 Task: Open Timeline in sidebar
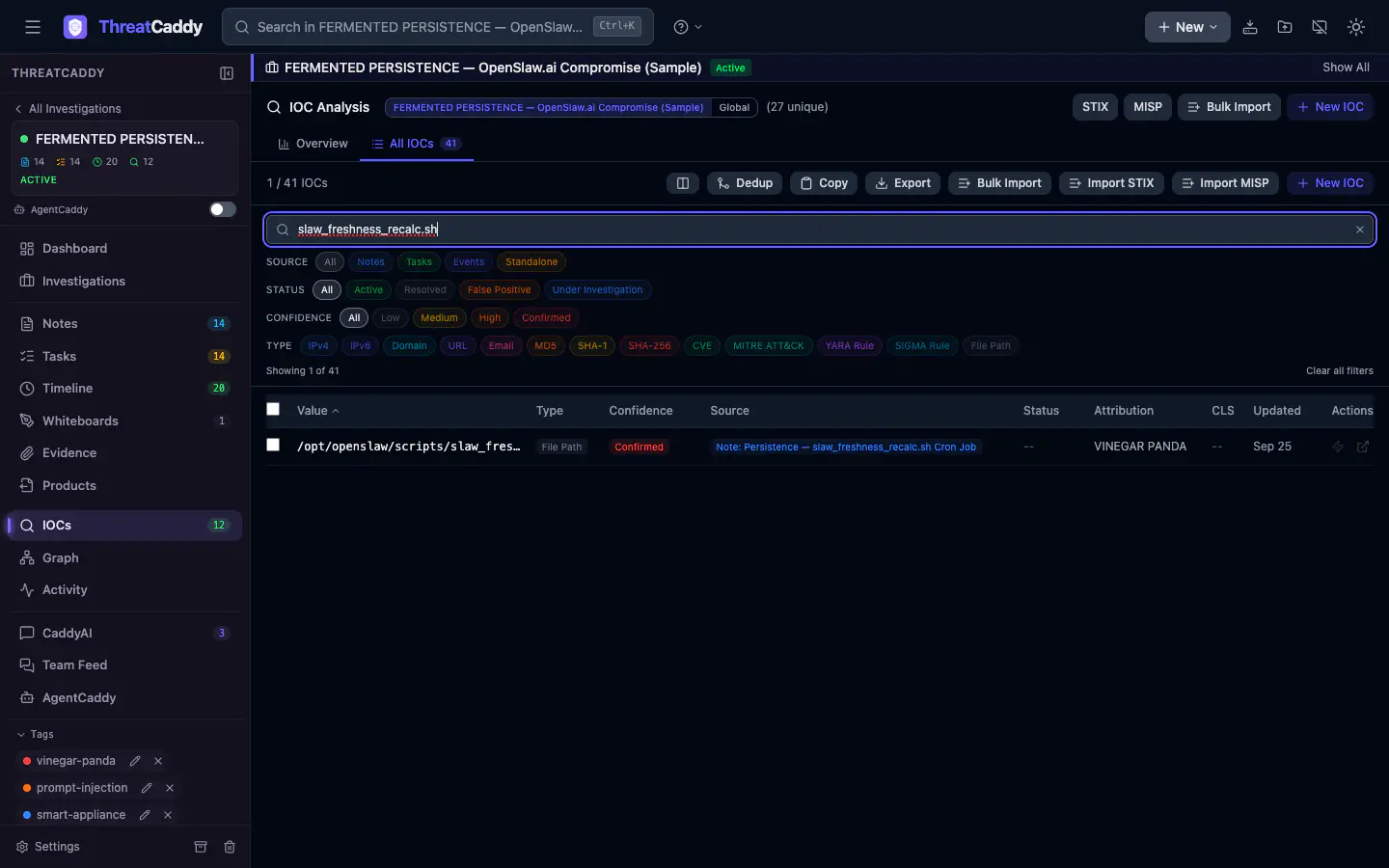coord(125,389)
